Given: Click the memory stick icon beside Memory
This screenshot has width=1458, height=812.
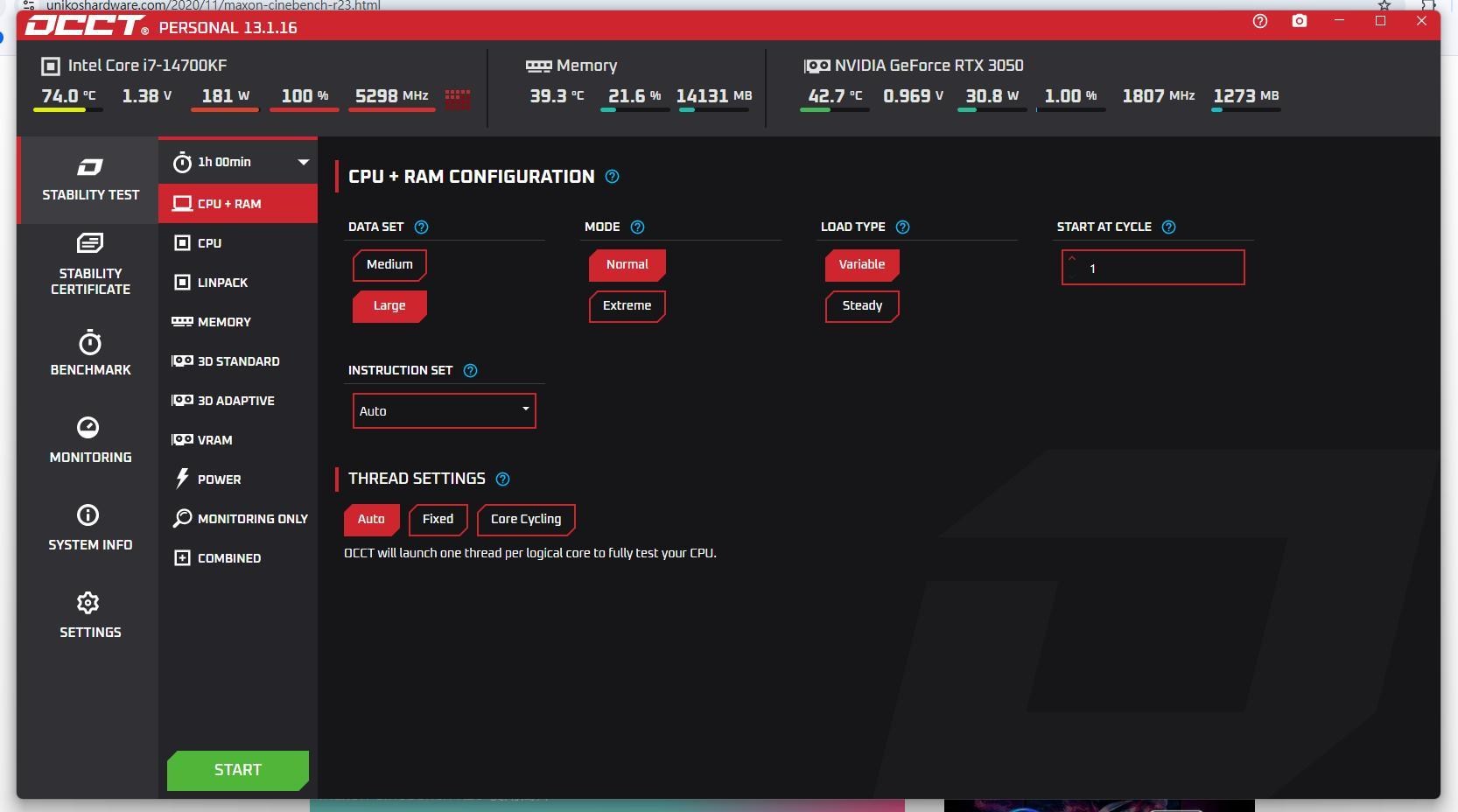Looking at the screenshot, I should (538, 66).
